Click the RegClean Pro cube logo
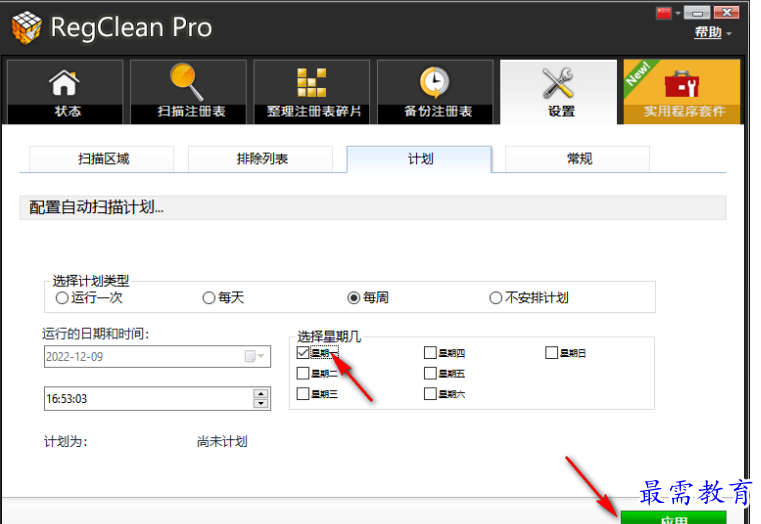 tap(27, 28)
